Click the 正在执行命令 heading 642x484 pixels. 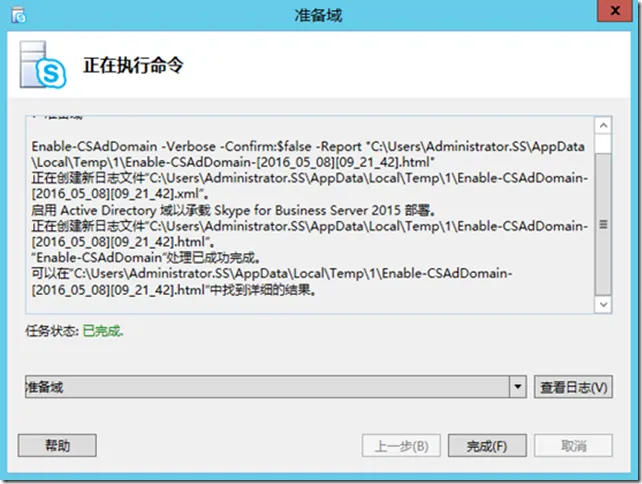click(x=133, y=65)
